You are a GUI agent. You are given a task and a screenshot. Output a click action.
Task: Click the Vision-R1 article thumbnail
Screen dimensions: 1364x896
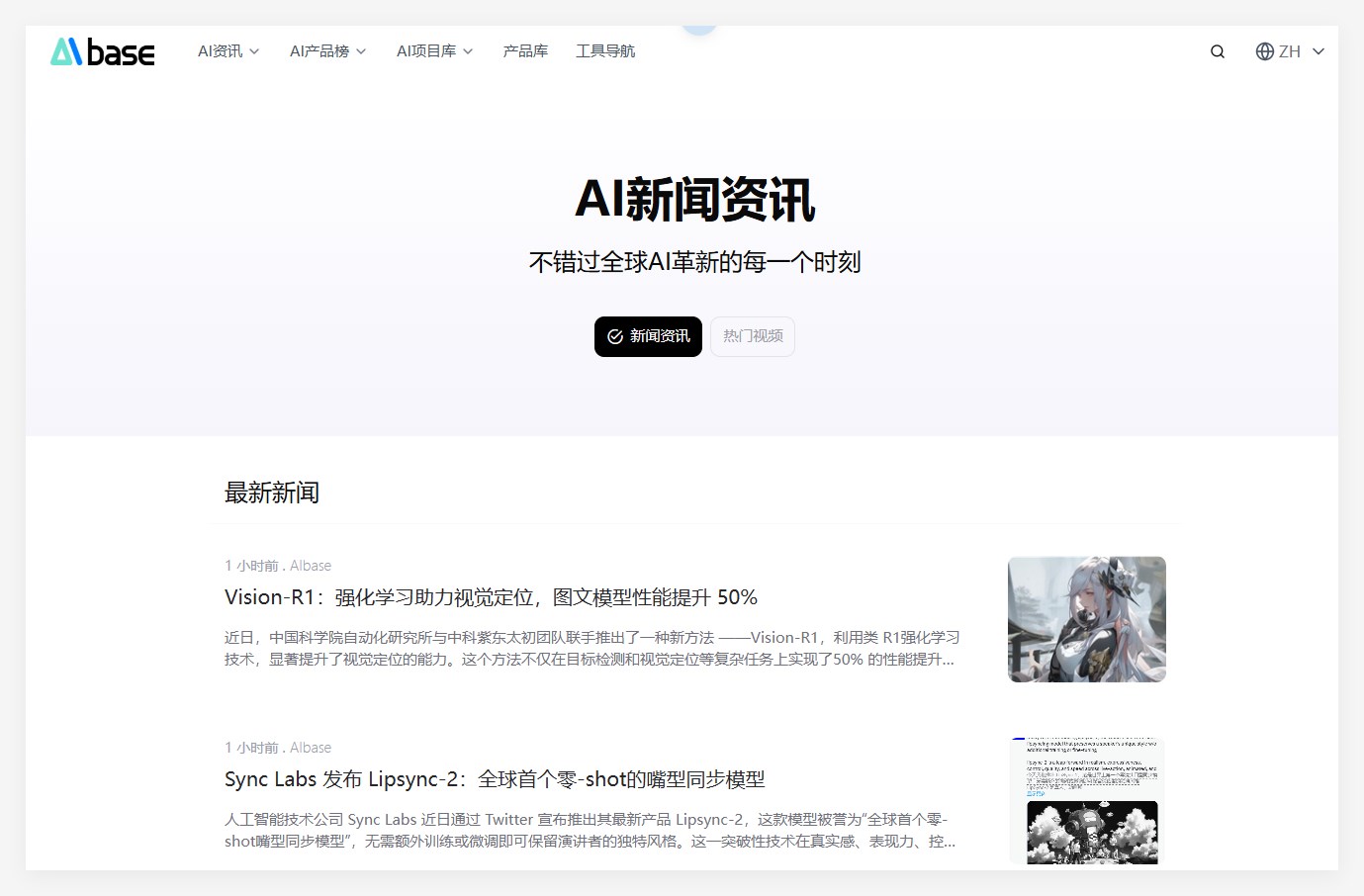(x=1085, y=618)
